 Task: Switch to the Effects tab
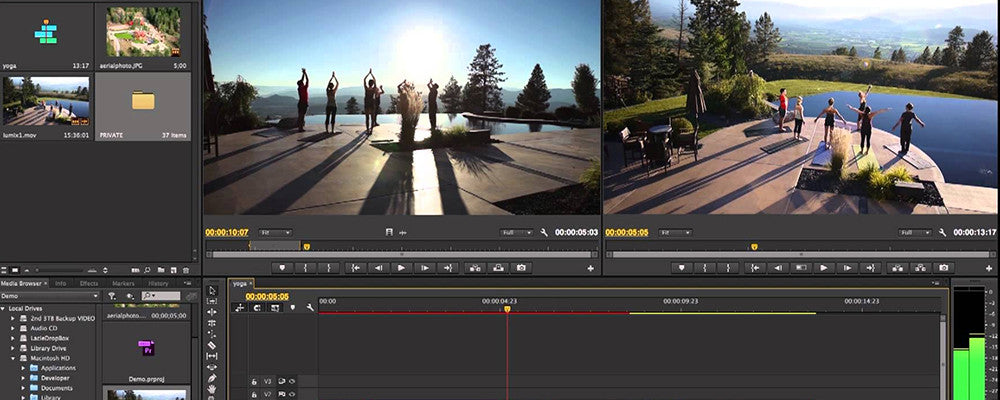coord(89,284)
